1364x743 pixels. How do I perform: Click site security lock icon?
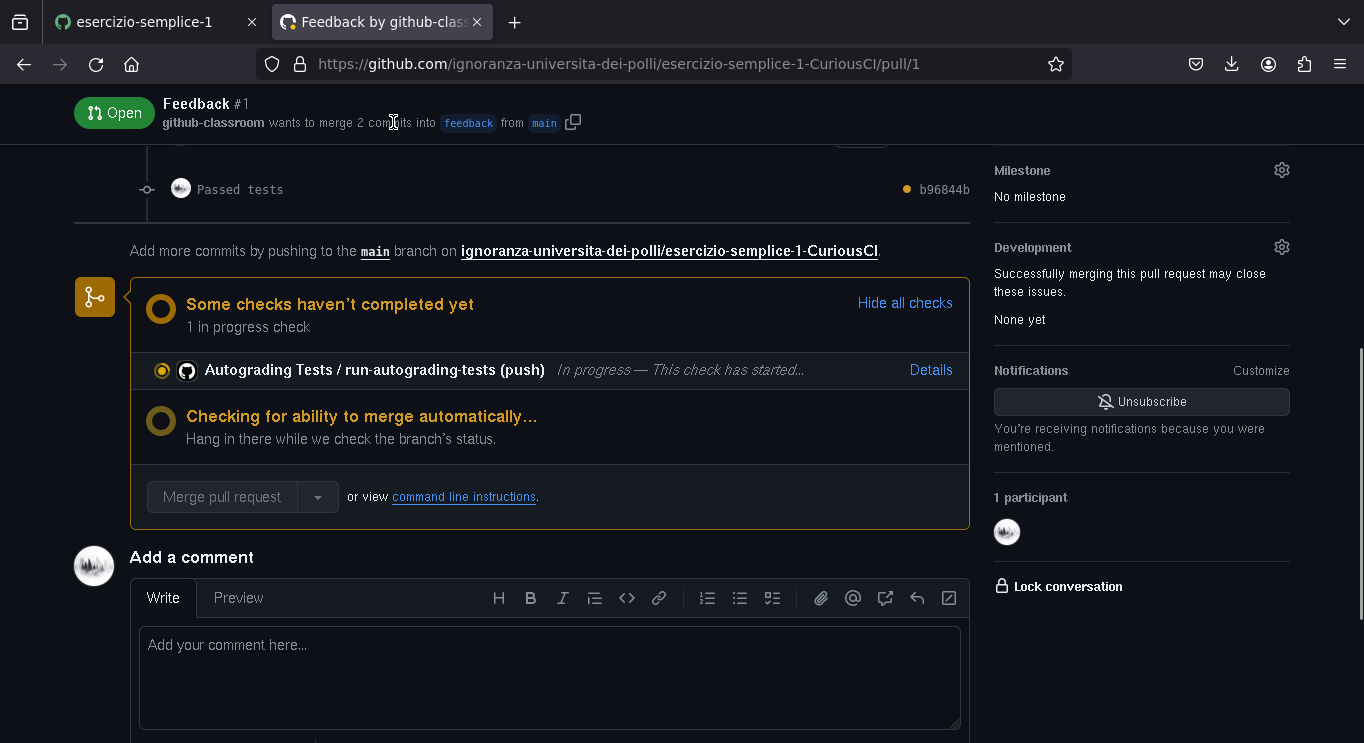[299, 64]
